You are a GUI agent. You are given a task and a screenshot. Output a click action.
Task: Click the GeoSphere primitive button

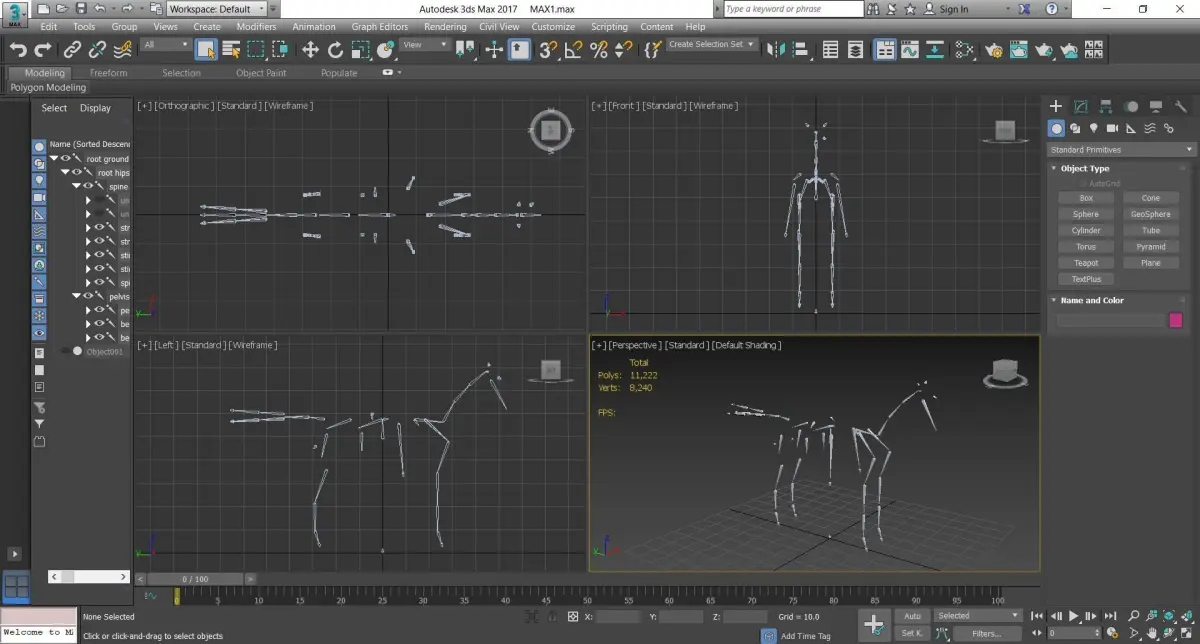tap(1150, 214)
